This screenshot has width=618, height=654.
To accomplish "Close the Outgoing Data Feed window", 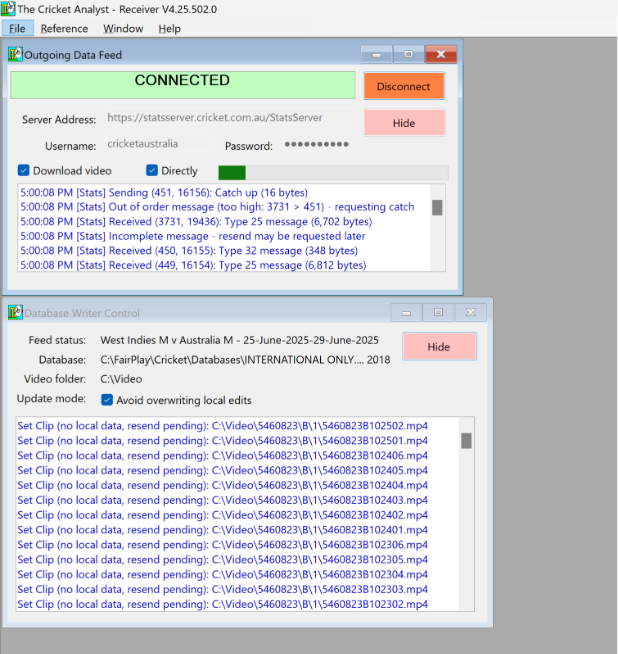I will pos(441,55).
